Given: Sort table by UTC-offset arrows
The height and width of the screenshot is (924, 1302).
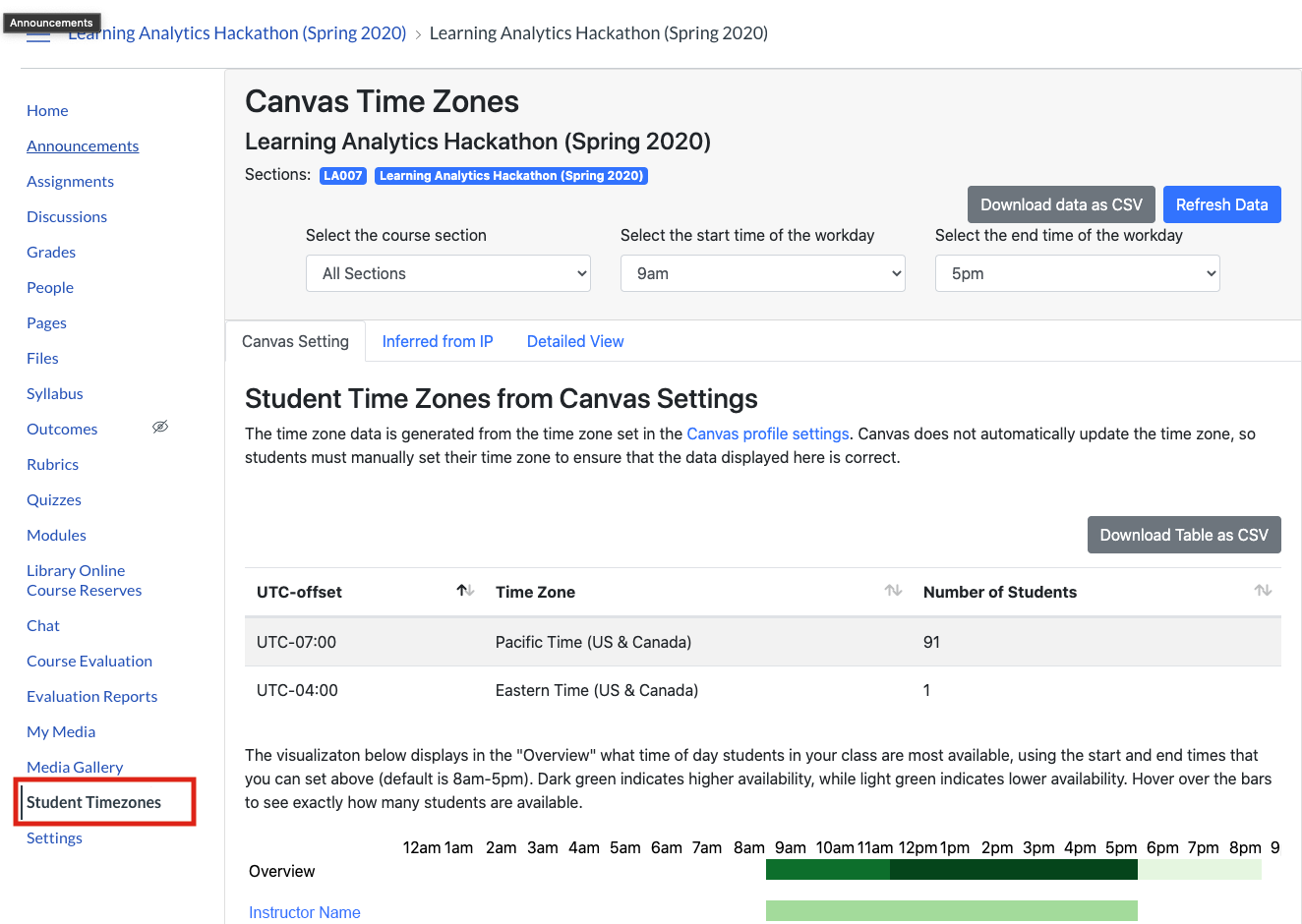Looking at the screenshot, I should (465, 591).
